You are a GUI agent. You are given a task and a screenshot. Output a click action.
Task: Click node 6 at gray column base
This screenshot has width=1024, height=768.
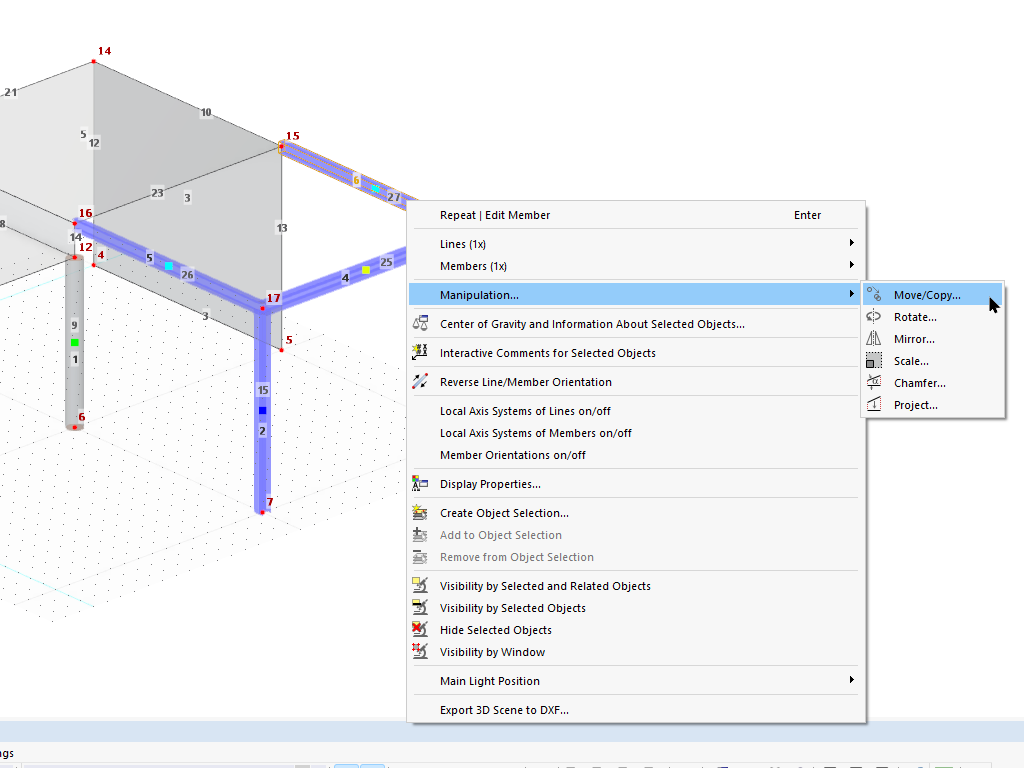(74, 427)
